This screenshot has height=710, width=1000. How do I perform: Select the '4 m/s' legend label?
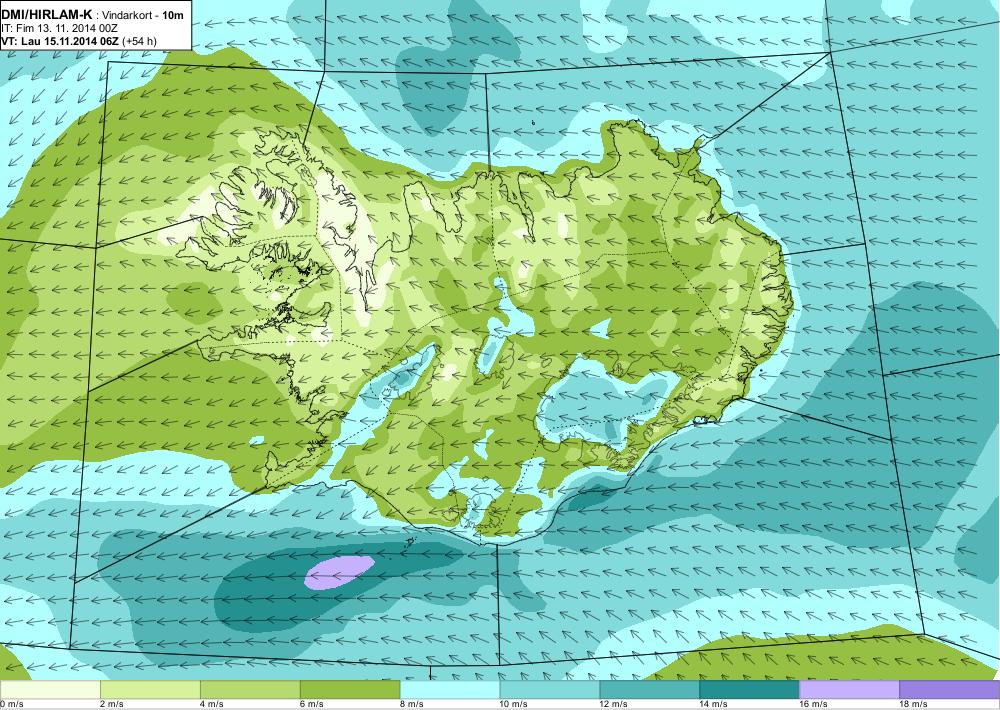pyautogui.click(x=212, y=704)
